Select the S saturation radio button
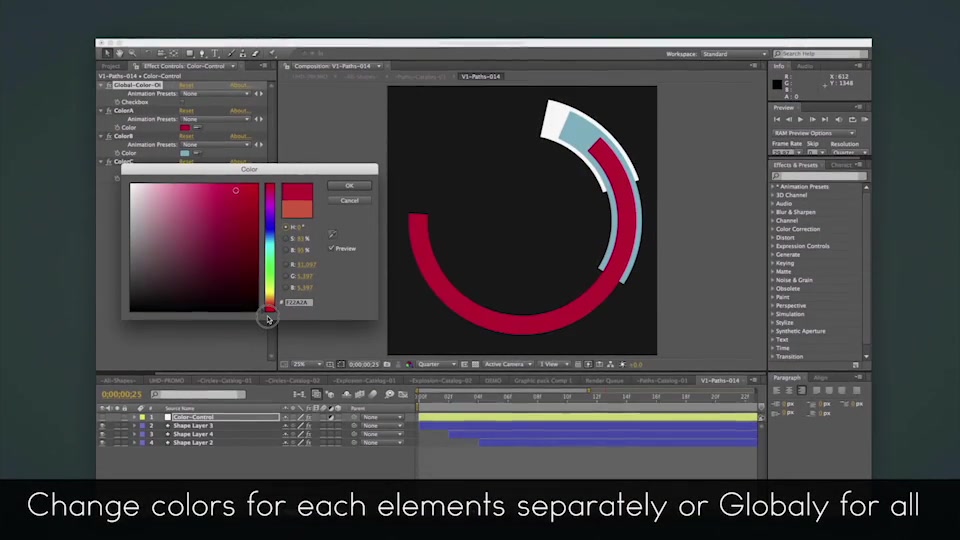The width and height of the screenshot is (960, 540). pyautogui.click(x=286, y=239)
